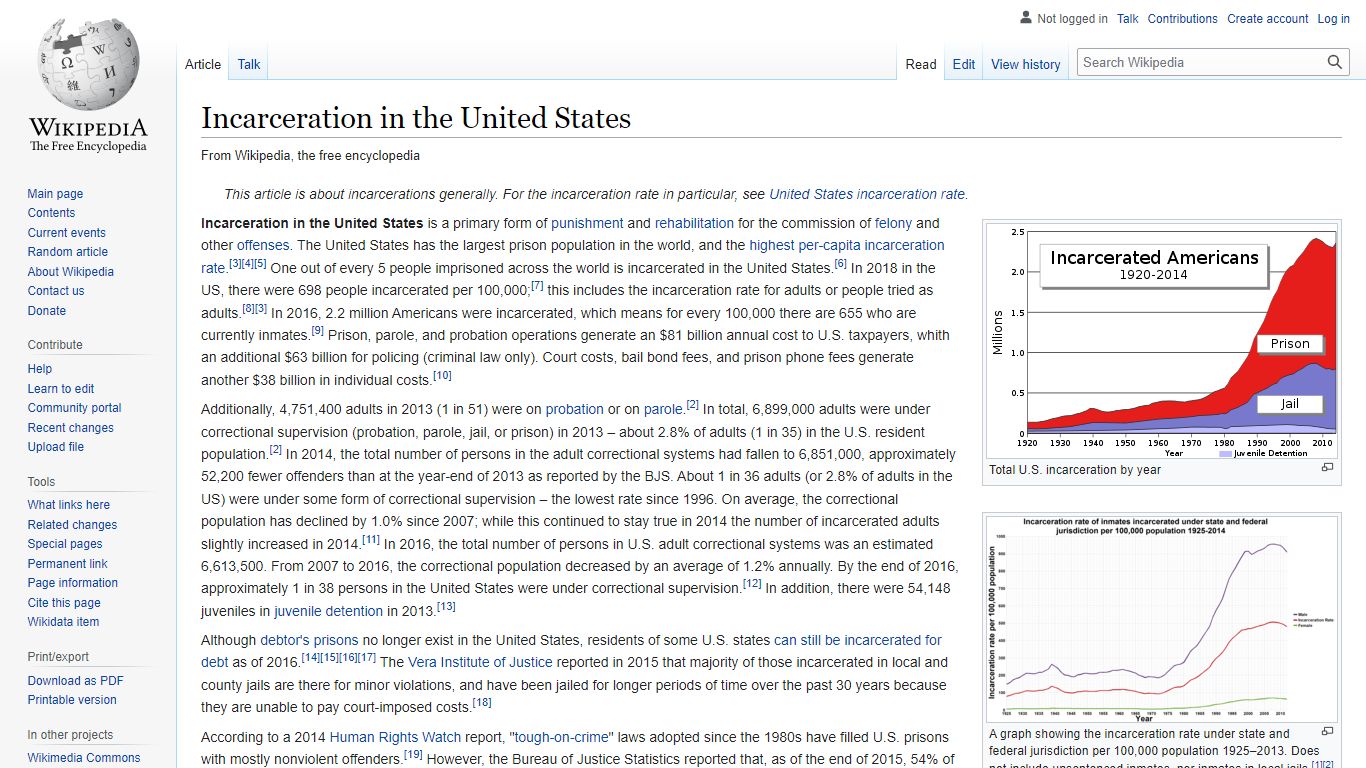
Task: Open the Edit tab
Action: (x=964, y=64)
